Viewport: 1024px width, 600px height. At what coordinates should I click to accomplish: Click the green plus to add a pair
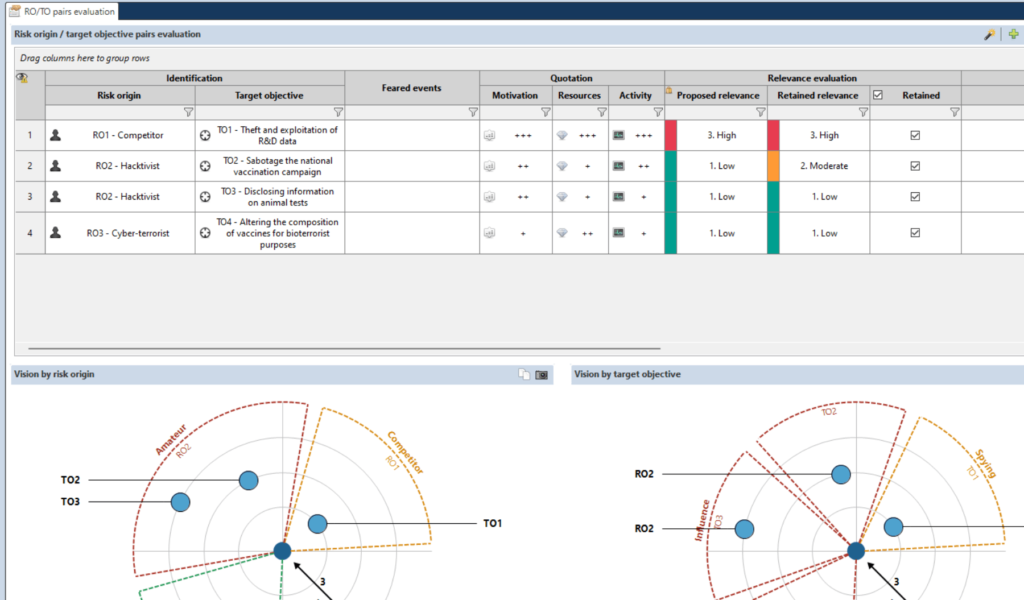point(1013,33)
